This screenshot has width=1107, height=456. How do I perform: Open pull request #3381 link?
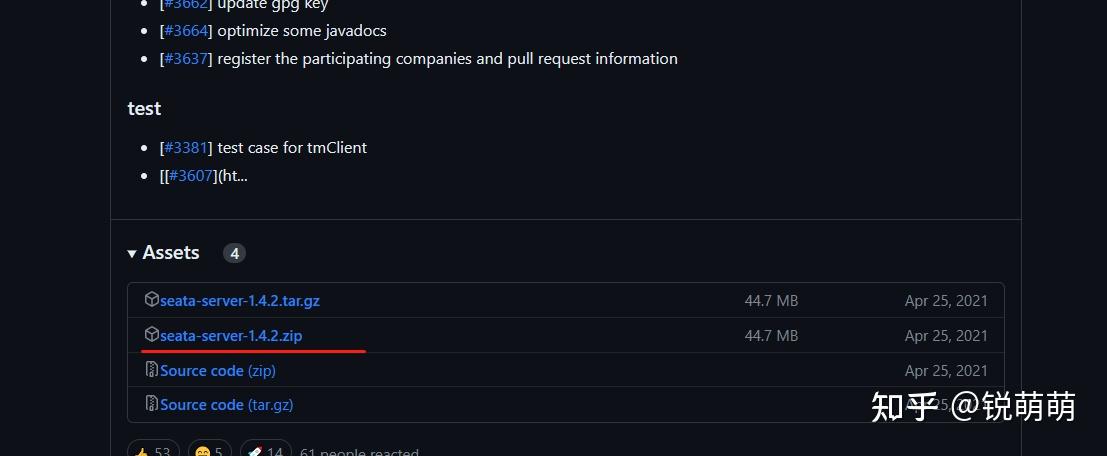pyautogui.click(x=186, y=148)
